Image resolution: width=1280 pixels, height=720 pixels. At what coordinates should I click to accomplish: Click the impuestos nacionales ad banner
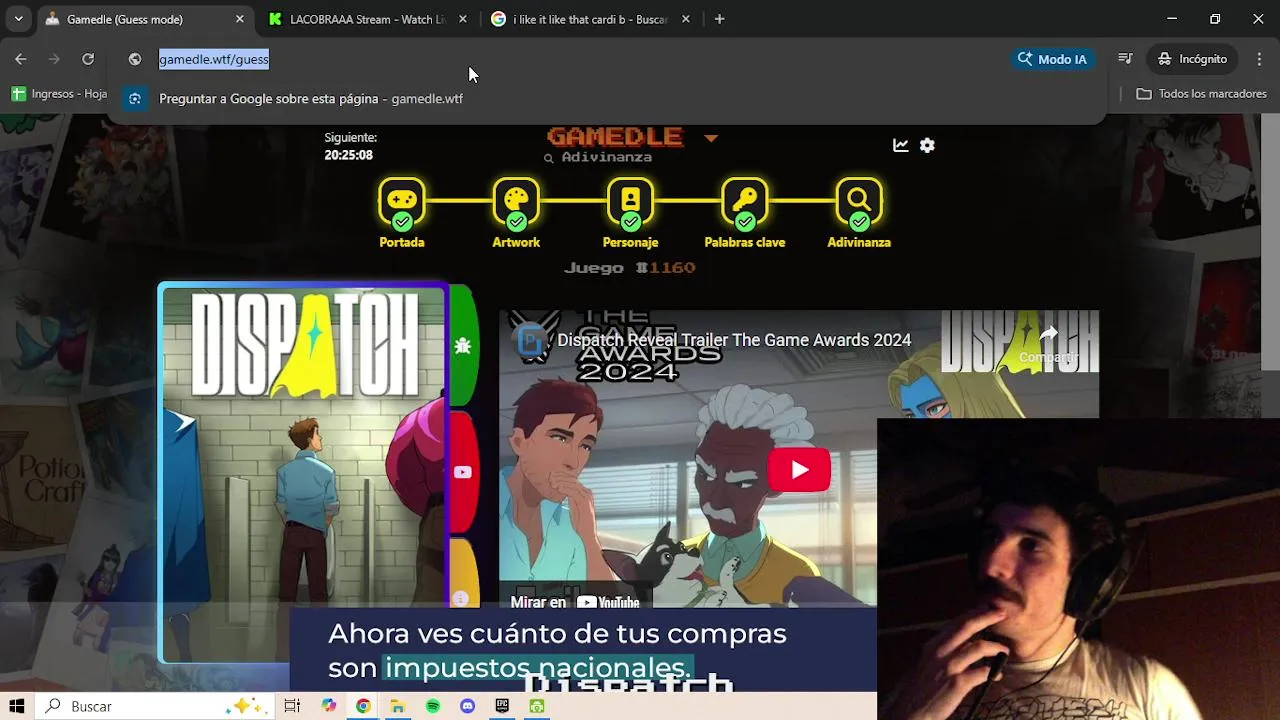[583, 650]
